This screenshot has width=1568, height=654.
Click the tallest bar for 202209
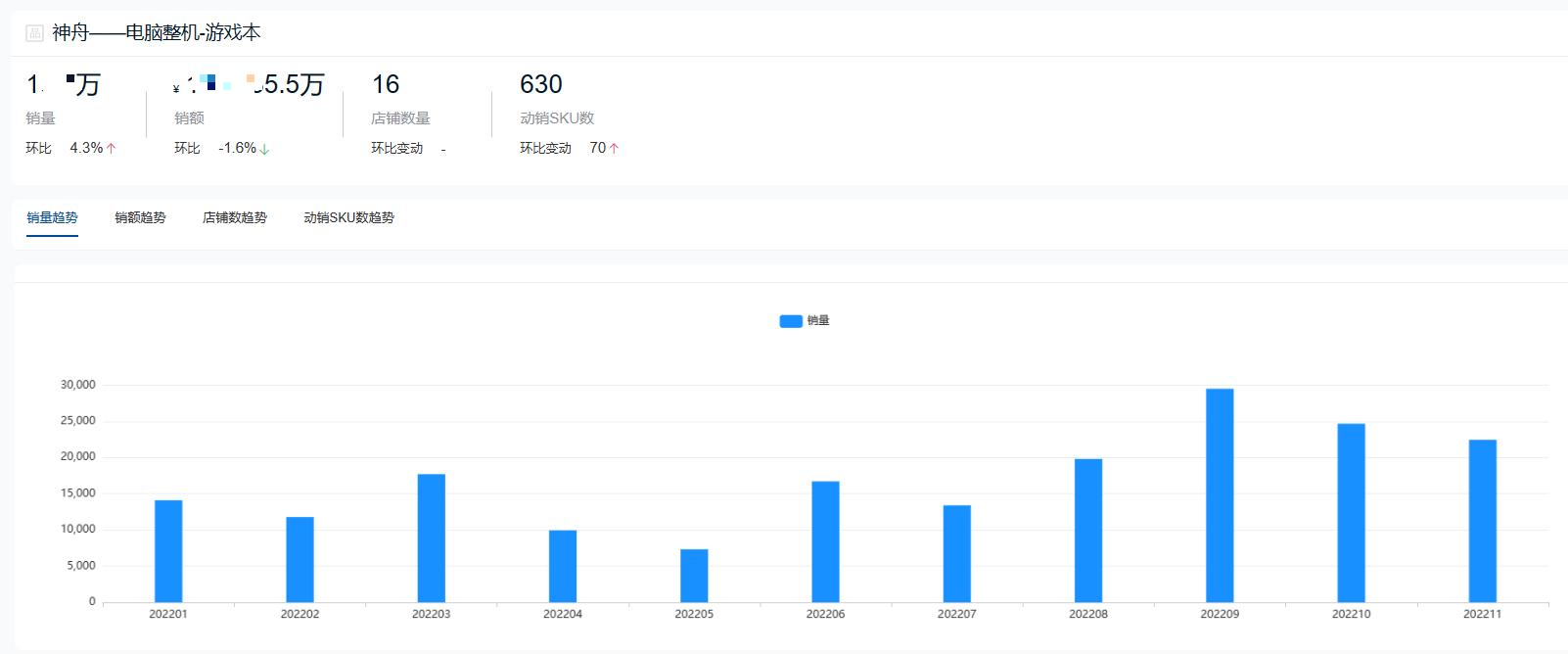click(x=1220, y=495)
